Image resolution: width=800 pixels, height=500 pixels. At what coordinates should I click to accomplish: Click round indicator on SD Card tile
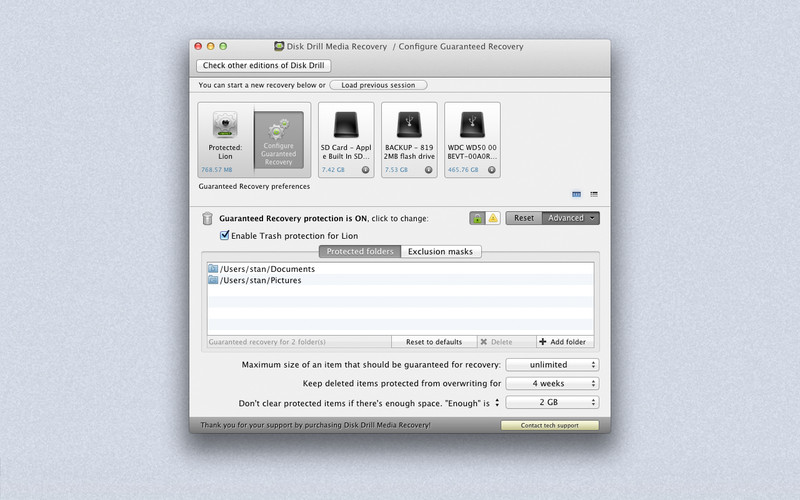(365, 170)
